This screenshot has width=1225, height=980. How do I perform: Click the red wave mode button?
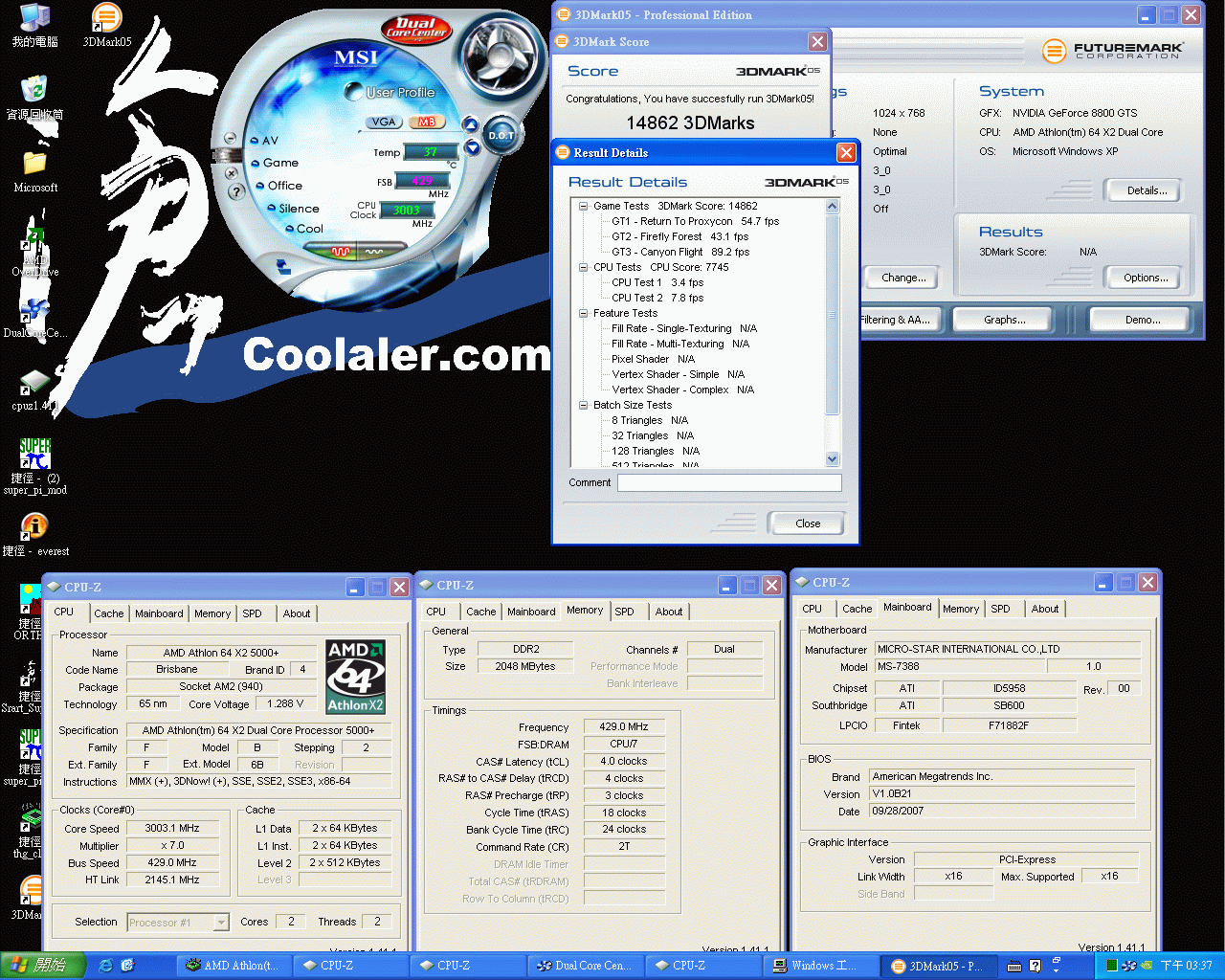tap(341, 252)
